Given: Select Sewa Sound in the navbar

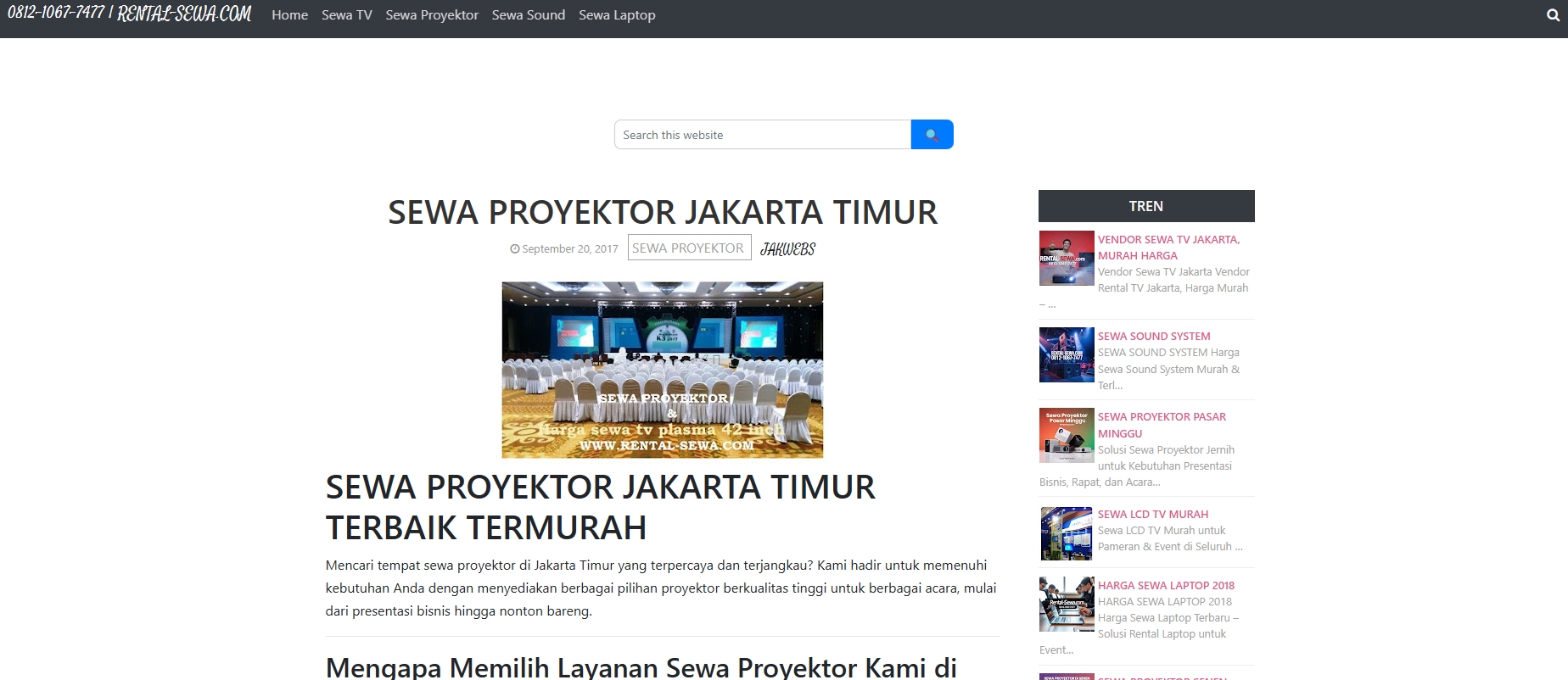Looking at the screenshot, I should [x=529, y=15].
